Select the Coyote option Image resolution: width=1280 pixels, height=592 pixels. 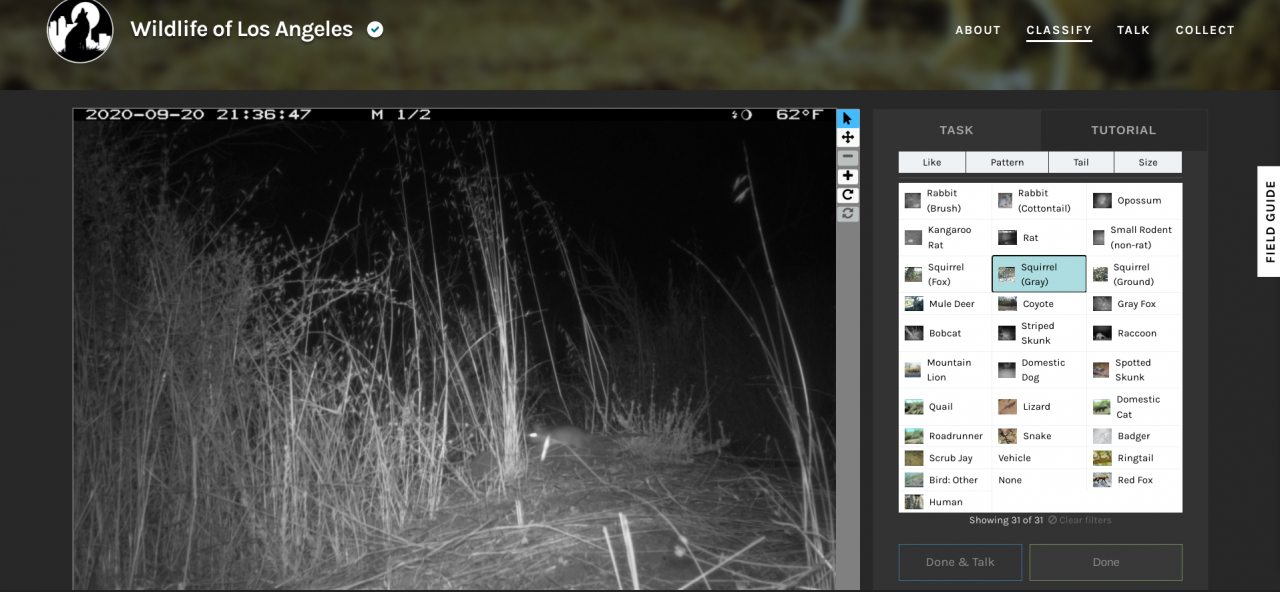pyautogui.click(x=1039, y=304)
